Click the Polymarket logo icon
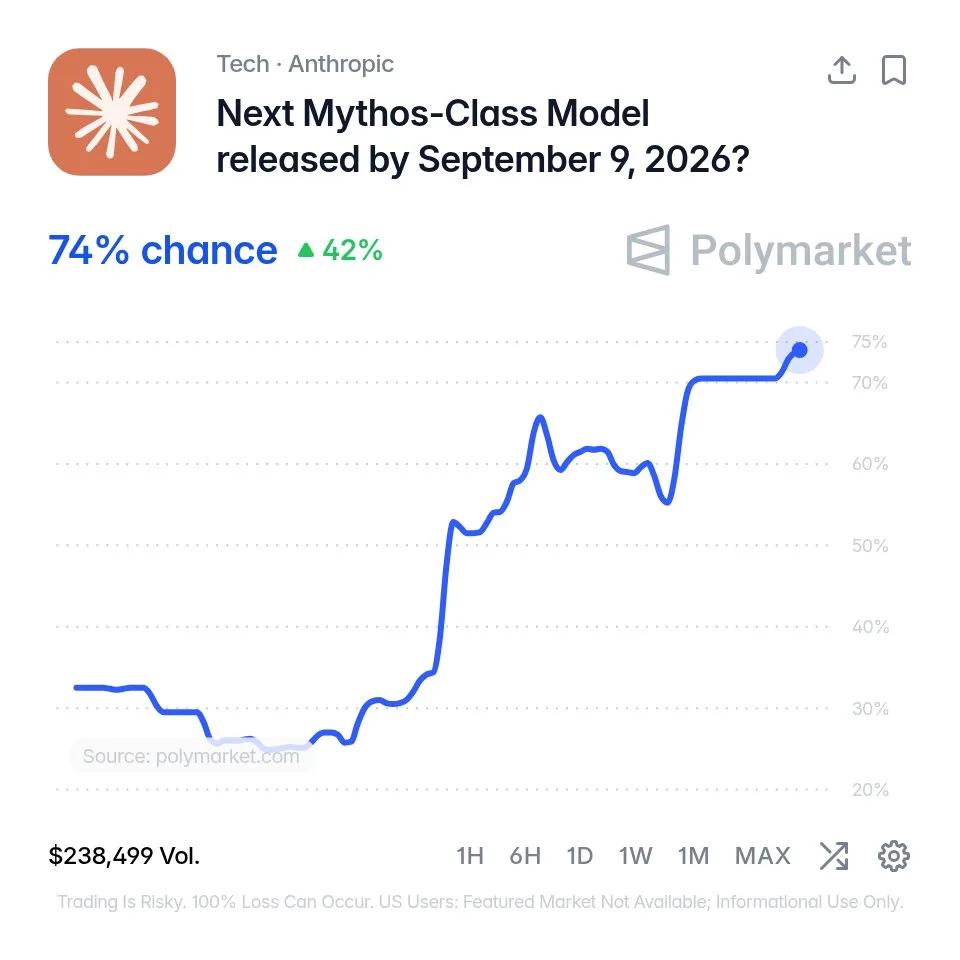This screenshot has height=960, width=960. tap(648, 250)
